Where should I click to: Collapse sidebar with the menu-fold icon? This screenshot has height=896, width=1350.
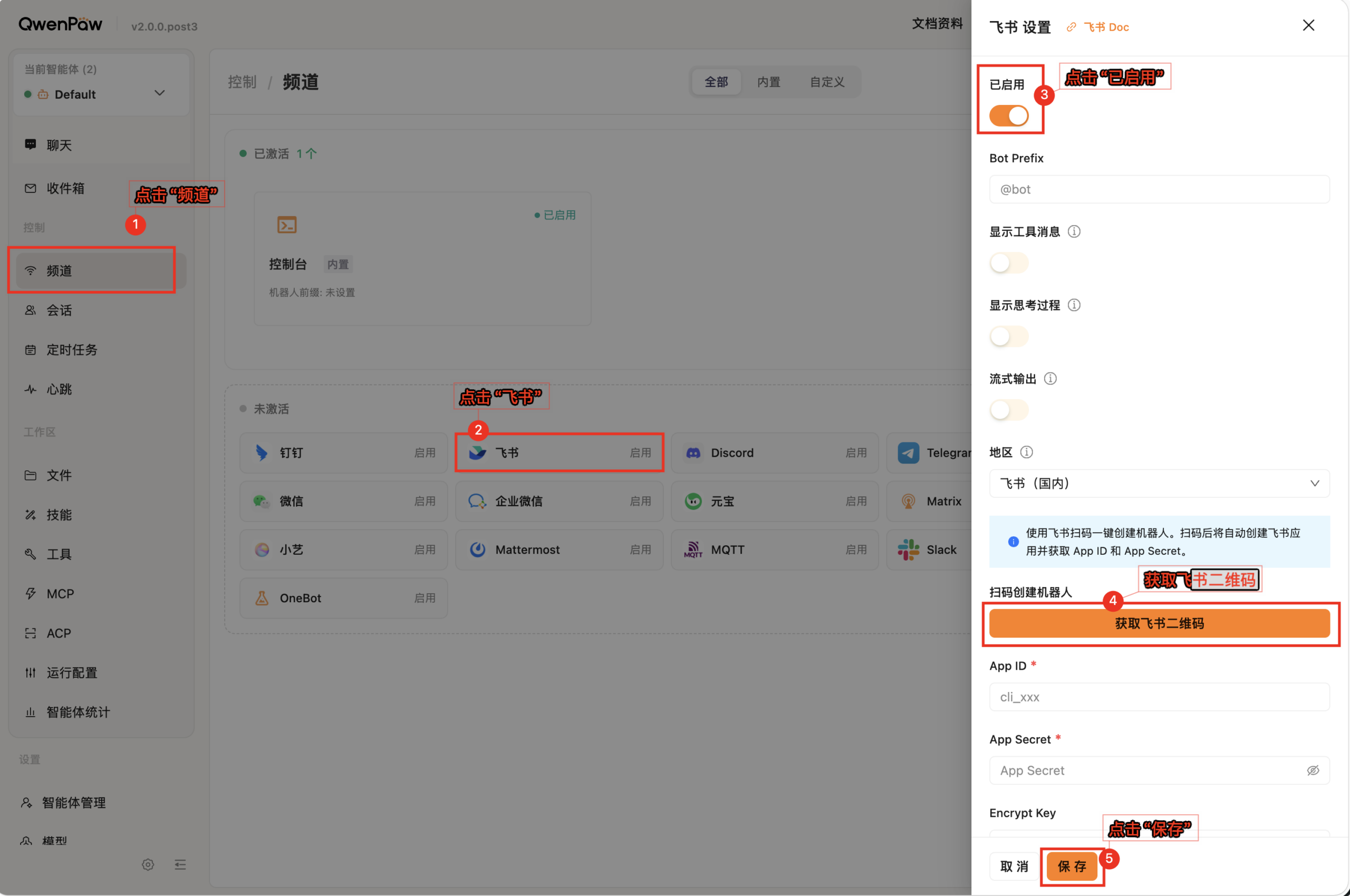click(x=180, y=864)
